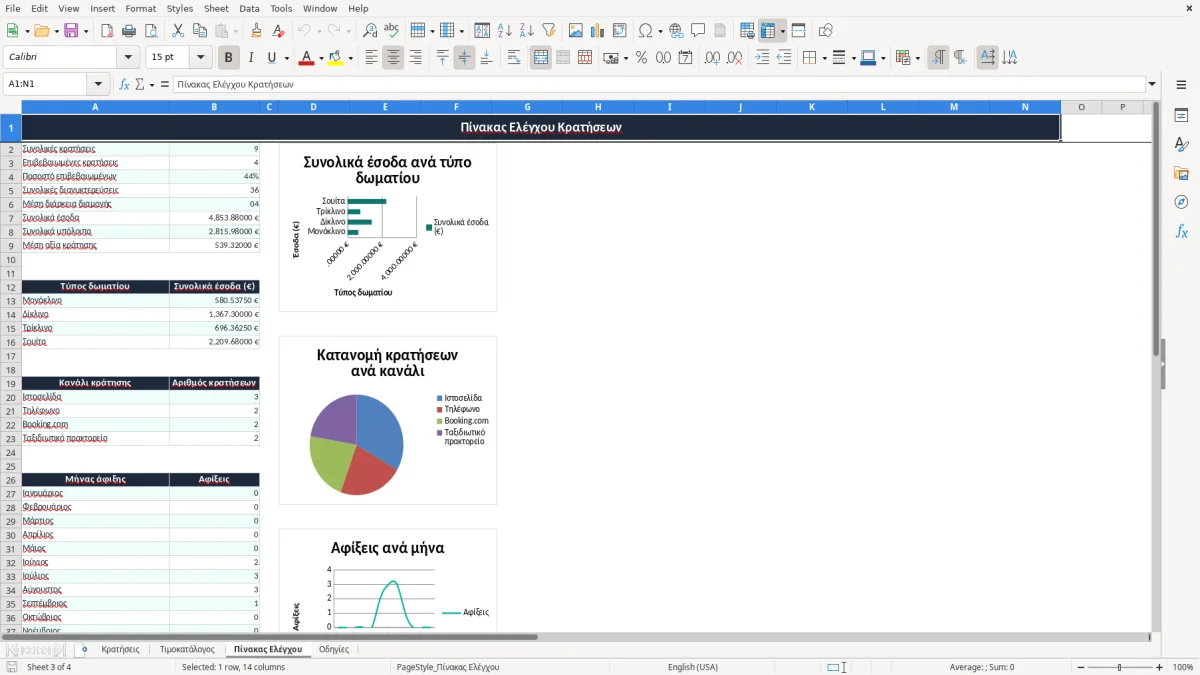Image resolution: width=1200 pixels, height=675 pixels.
Task: Run the Spelling check icon
Action: point(391,31)
